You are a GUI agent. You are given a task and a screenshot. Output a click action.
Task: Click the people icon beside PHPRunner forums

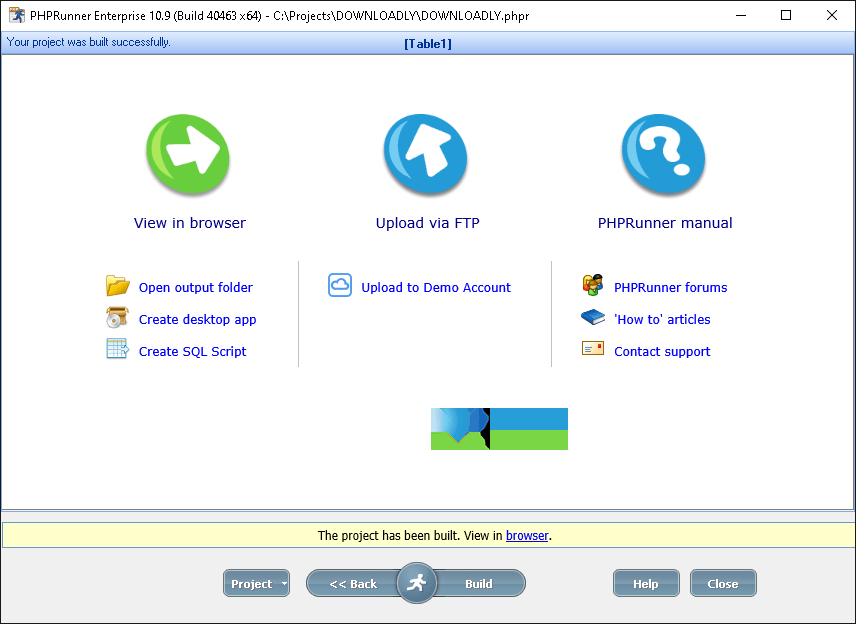593,285
